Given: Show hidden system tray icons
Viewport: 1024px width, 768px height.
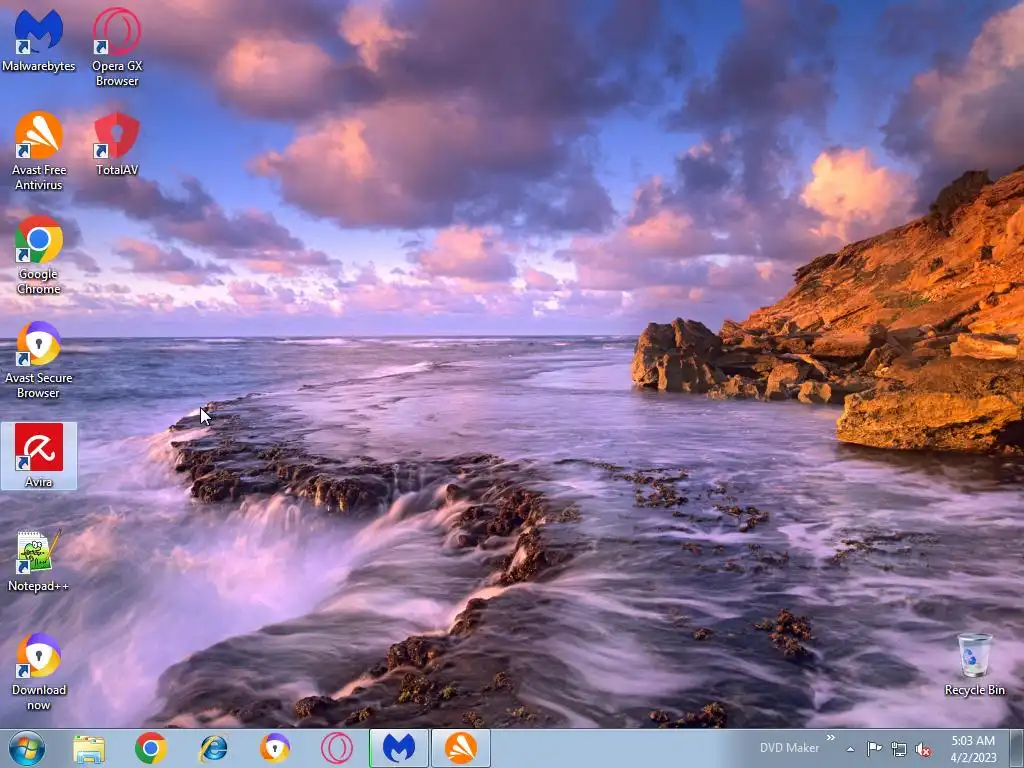Looking at the screenshot, I should pos(850,749).
